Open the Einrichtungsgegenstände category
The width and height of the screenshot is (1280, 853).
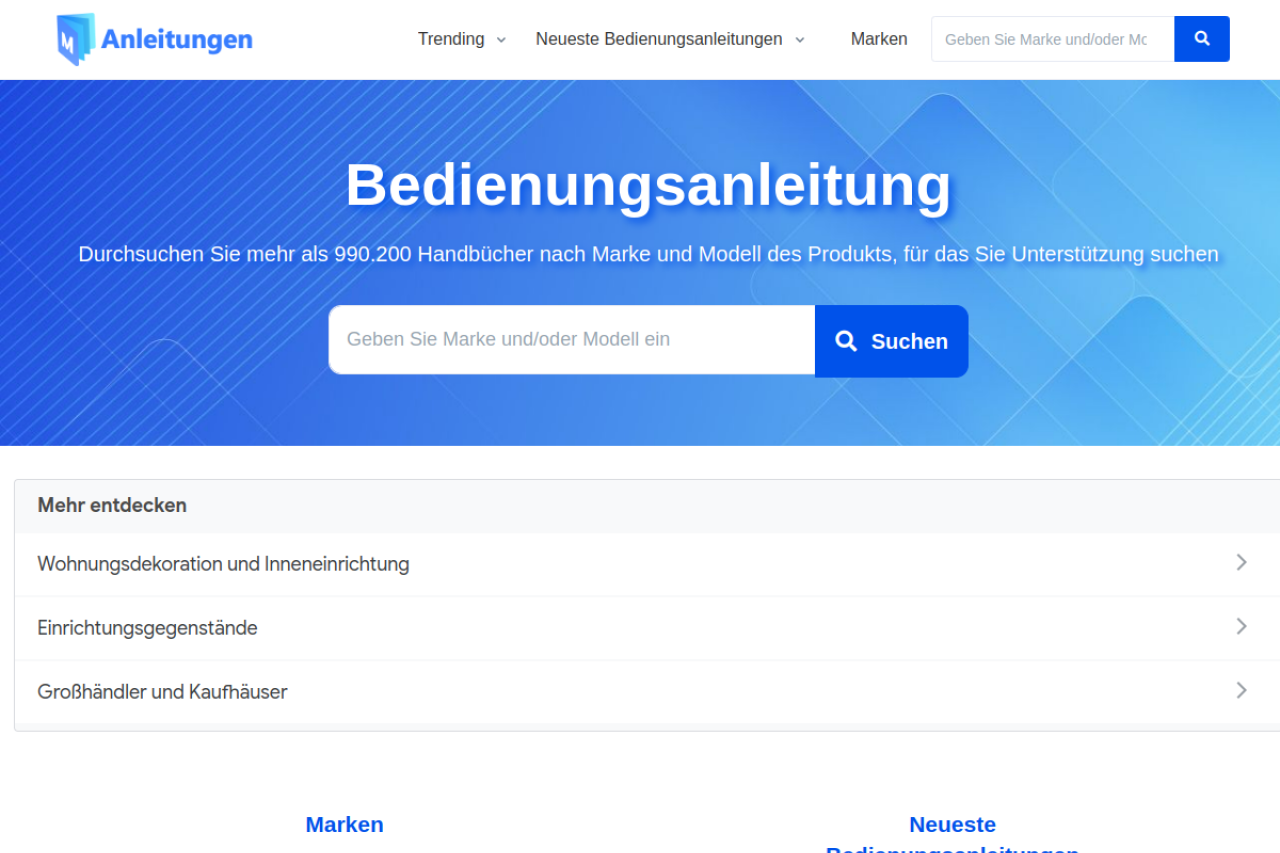coord(147,628)
